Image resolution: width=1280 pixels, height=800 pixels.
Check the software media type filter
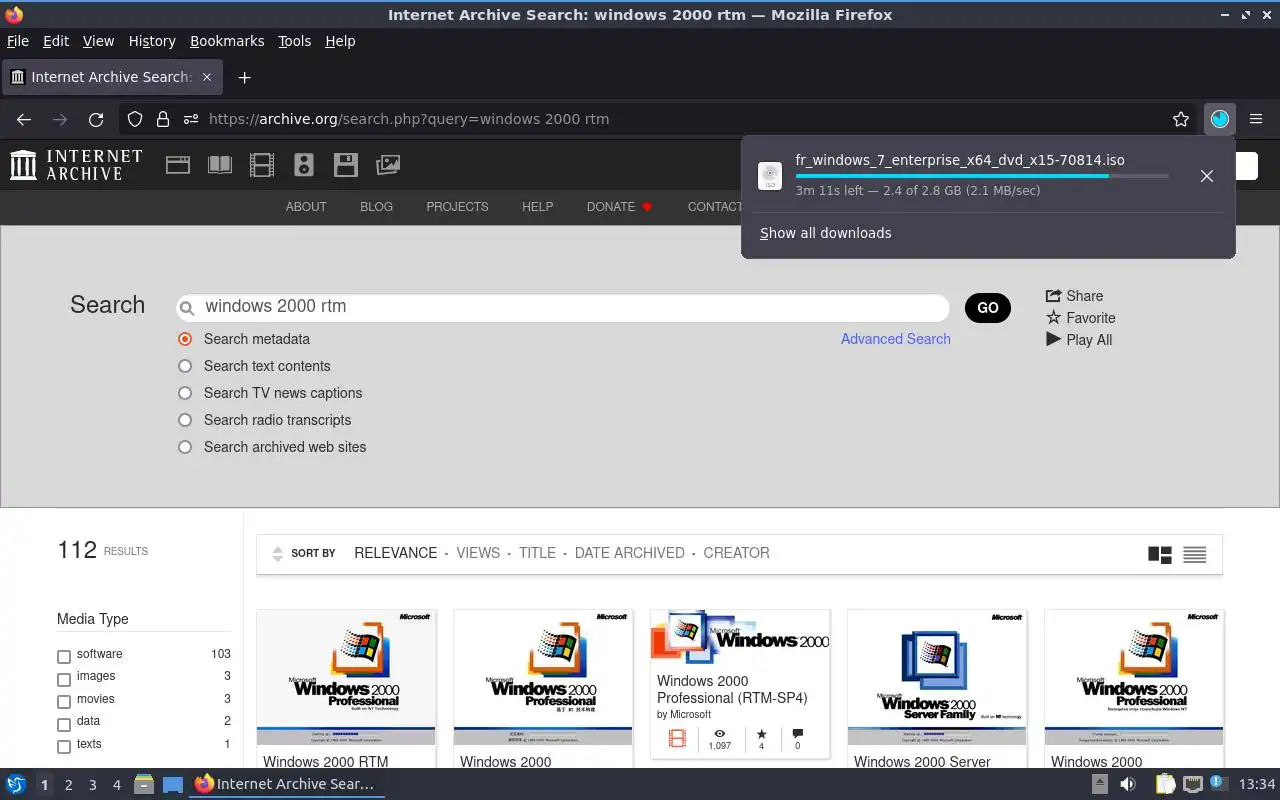(64, 657)
